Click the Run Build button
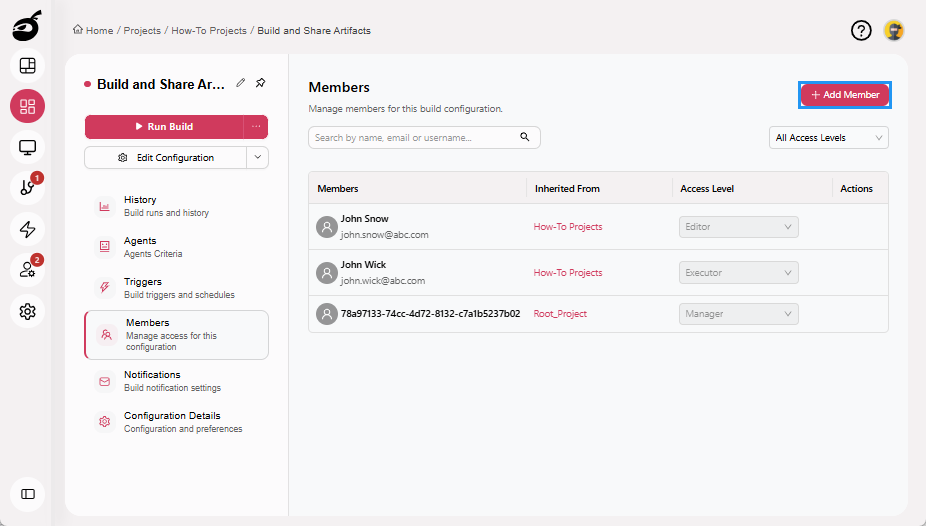The width and height of the screenshot is (926, 526). click(164, 126)
